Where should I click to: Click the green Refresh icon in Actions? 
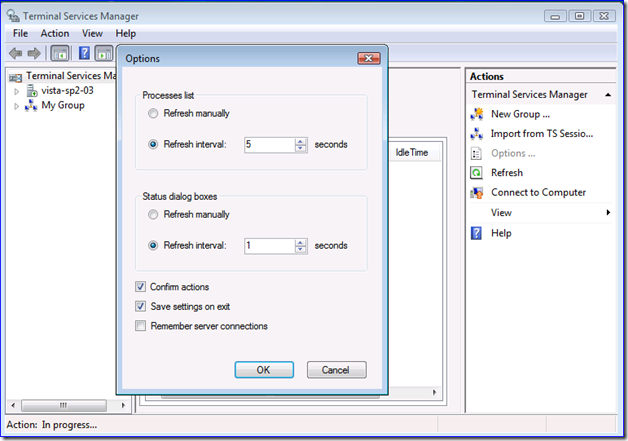(476, 173)
